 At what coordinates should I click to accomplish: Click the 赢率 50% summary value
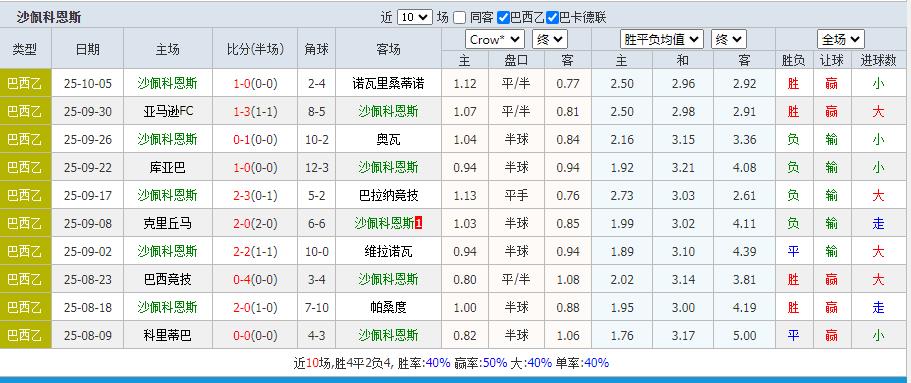(x=495, y=363)
